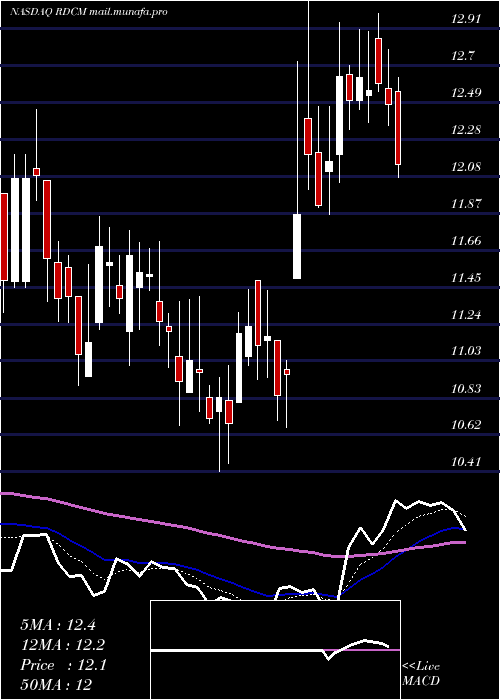Click the <<Live MACD label
The height and width of the screenshot is (700, 500).
(x=421, y=673)
